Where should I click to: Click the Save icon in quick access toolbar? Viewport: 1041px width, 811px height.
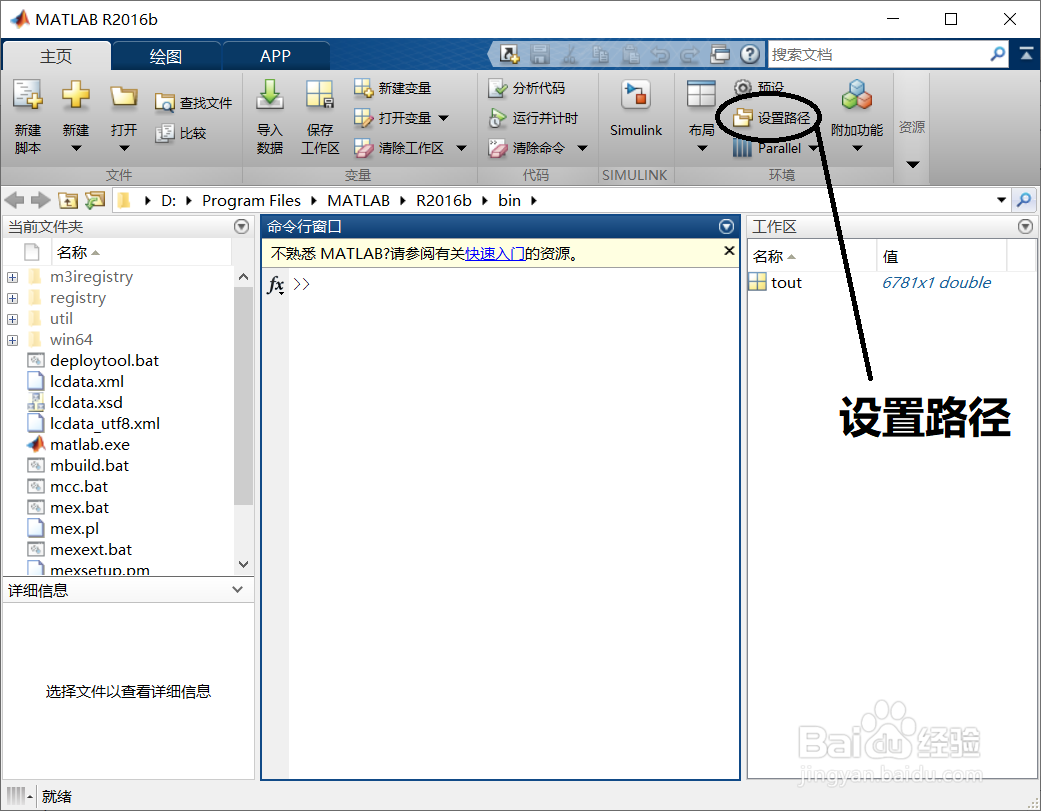pos(539,54)
